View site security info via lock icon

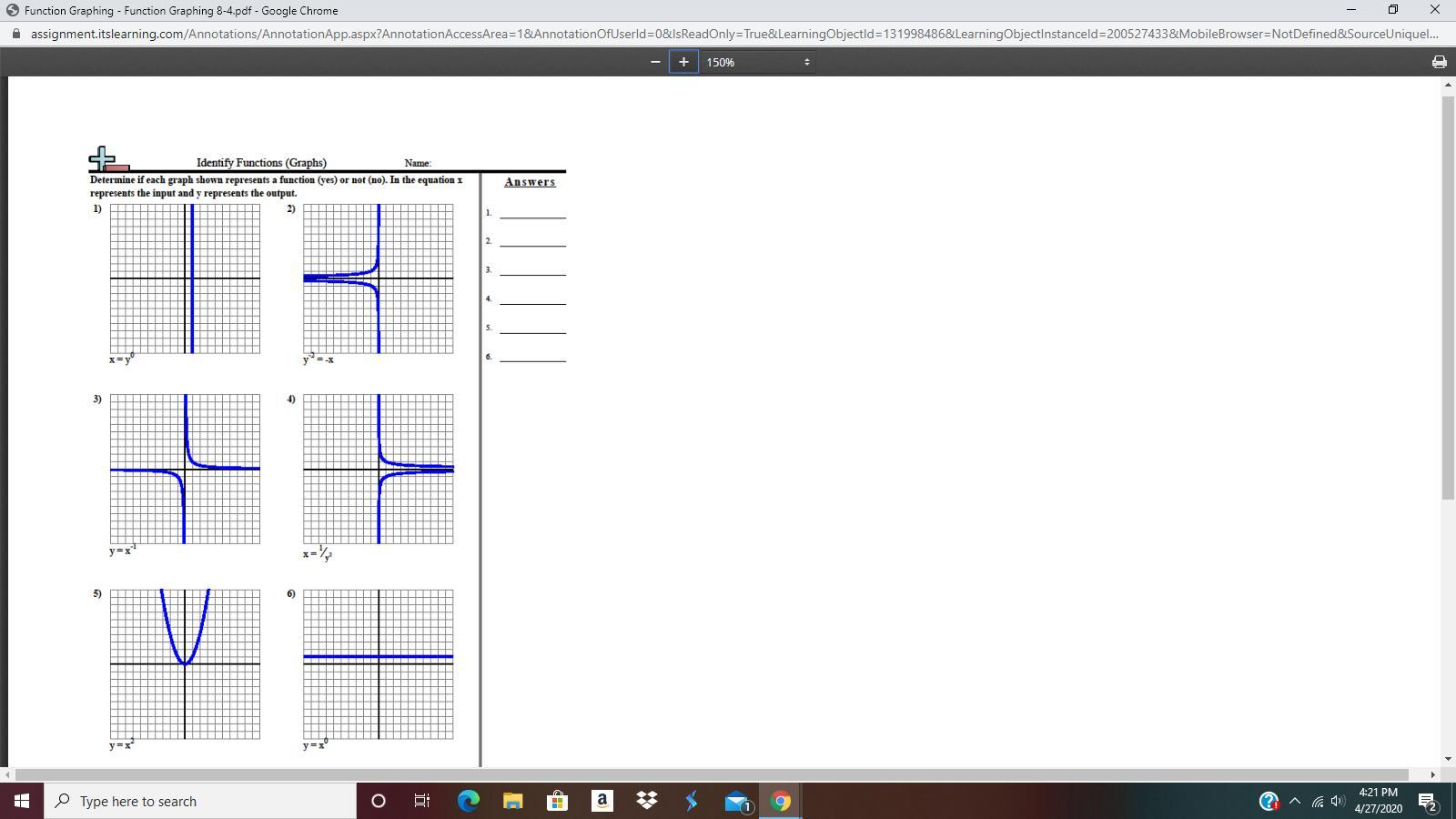15,34
